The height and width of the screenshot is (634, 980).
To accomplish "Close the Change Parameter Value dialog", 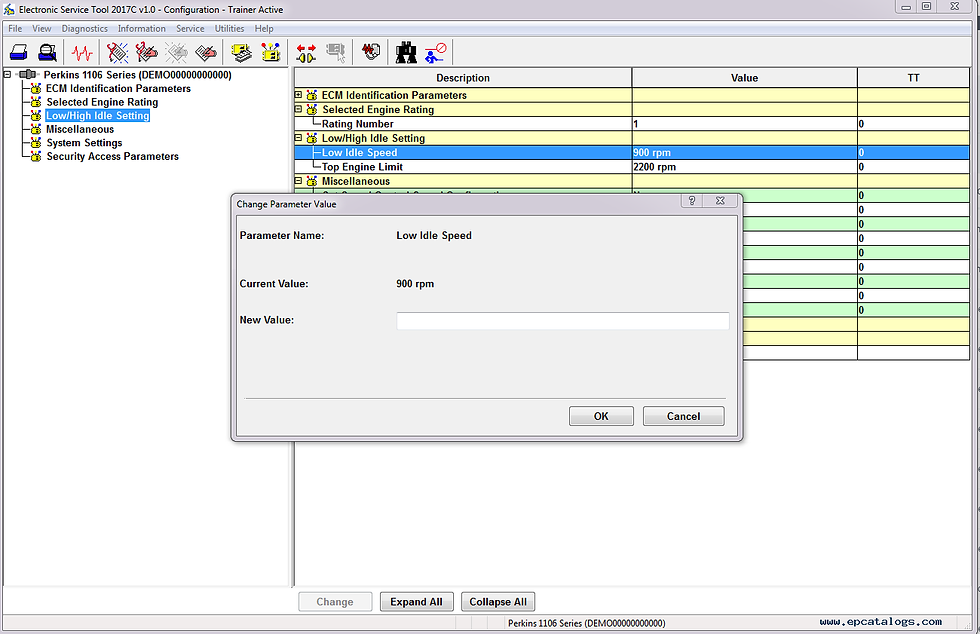I will [x=720, y=201].
